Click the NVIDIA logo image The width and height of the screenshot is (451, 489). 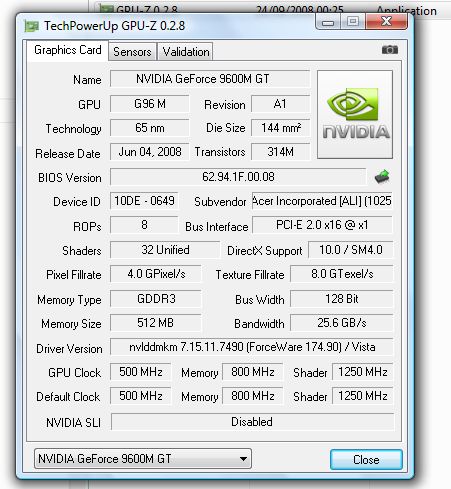pyautogui.click(x=355, y=114)
